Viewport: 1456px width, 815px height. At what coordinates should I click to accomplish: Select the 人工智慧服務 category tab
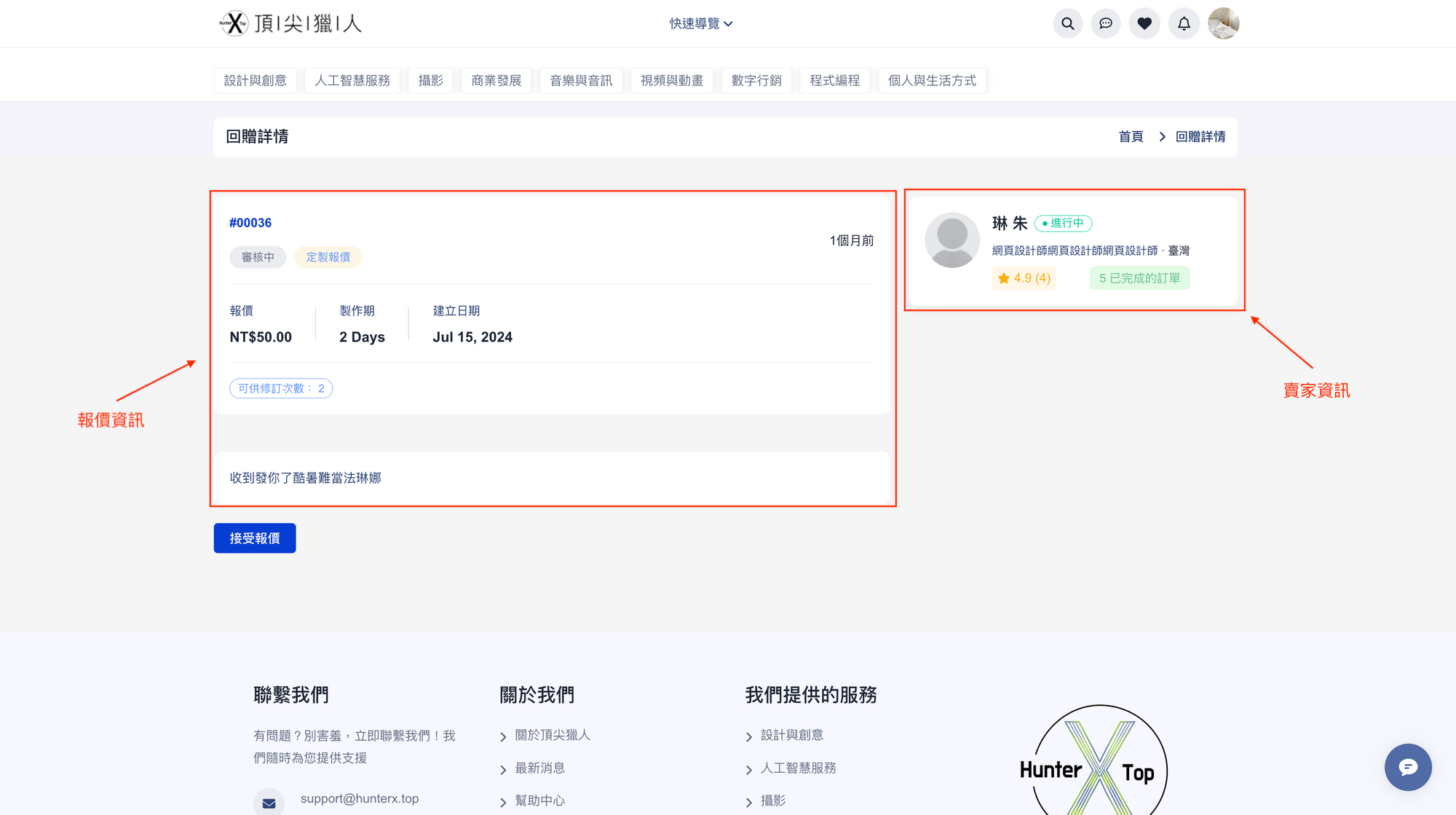click(352, 80)
